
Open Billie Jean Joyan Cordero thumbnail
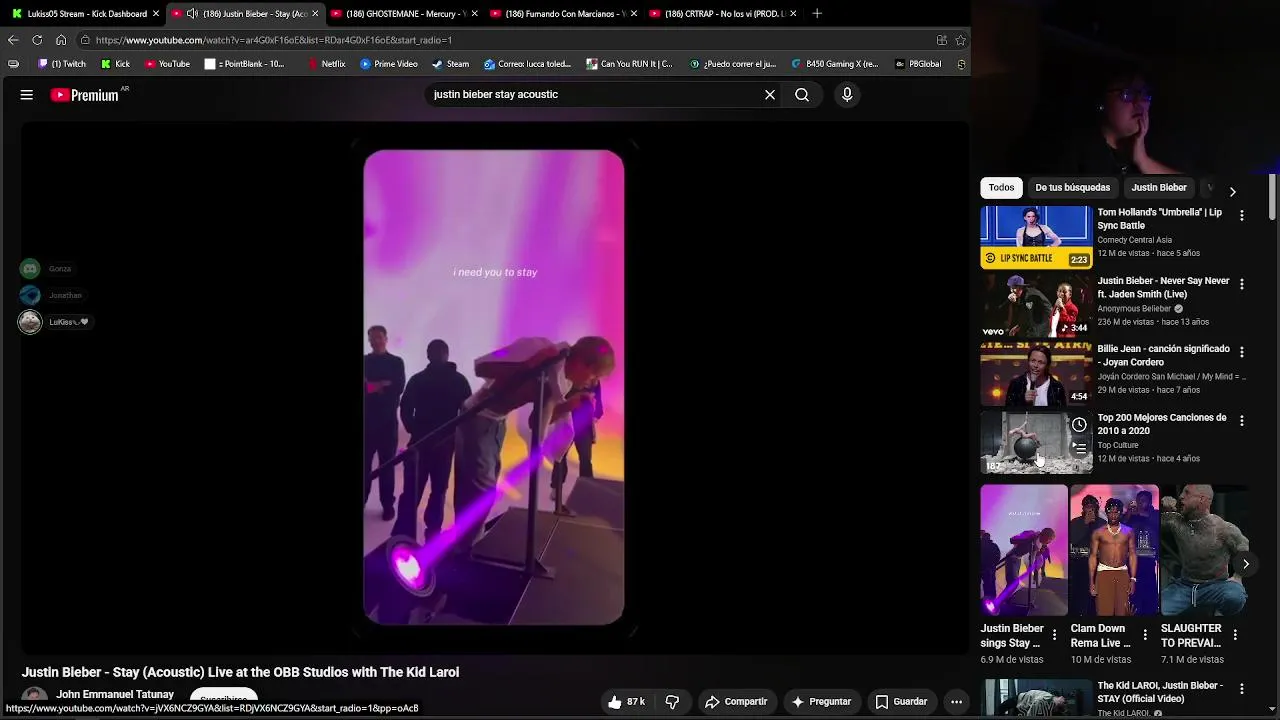1036,374
